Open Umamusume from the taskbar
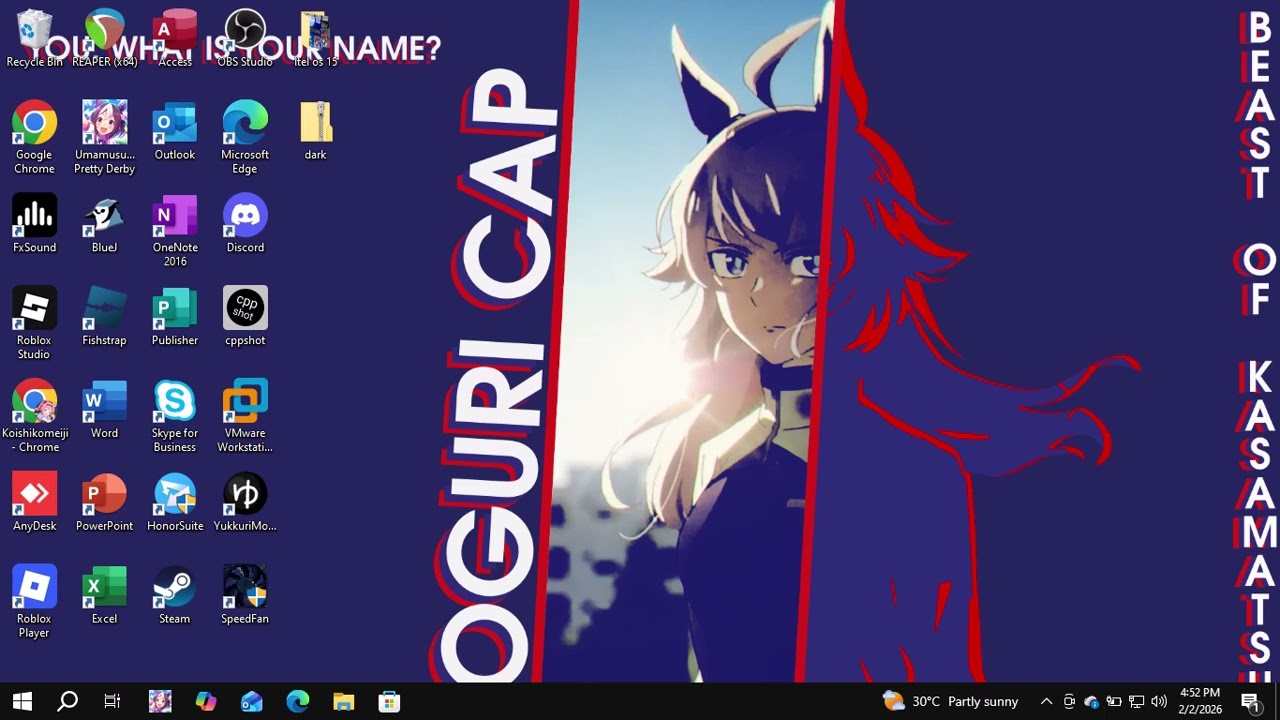The width and height of the screenshot is (1280, 720). [x=160, y=701]
